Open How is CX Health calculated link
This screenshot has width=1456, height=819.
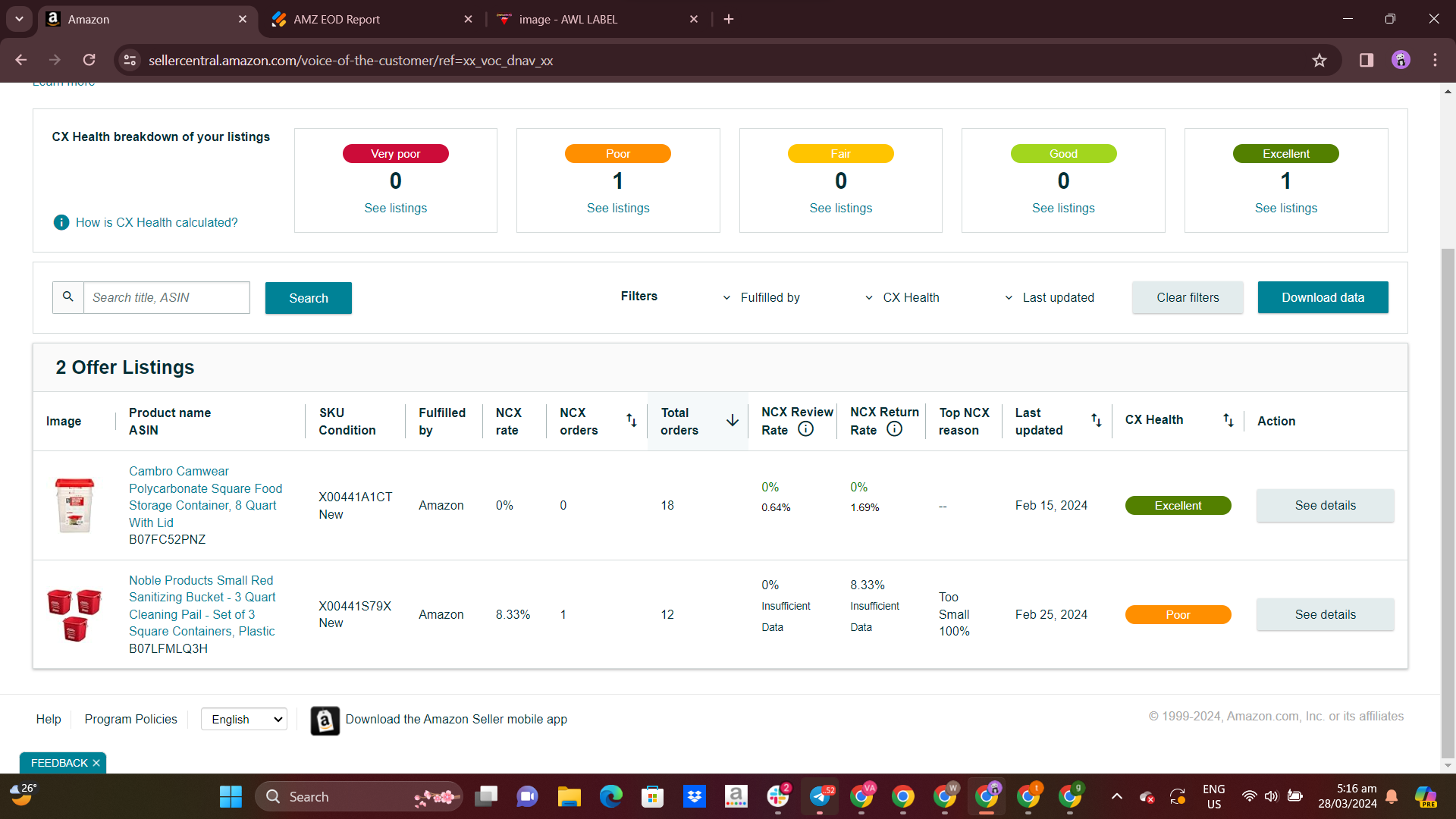coord(156,222)
